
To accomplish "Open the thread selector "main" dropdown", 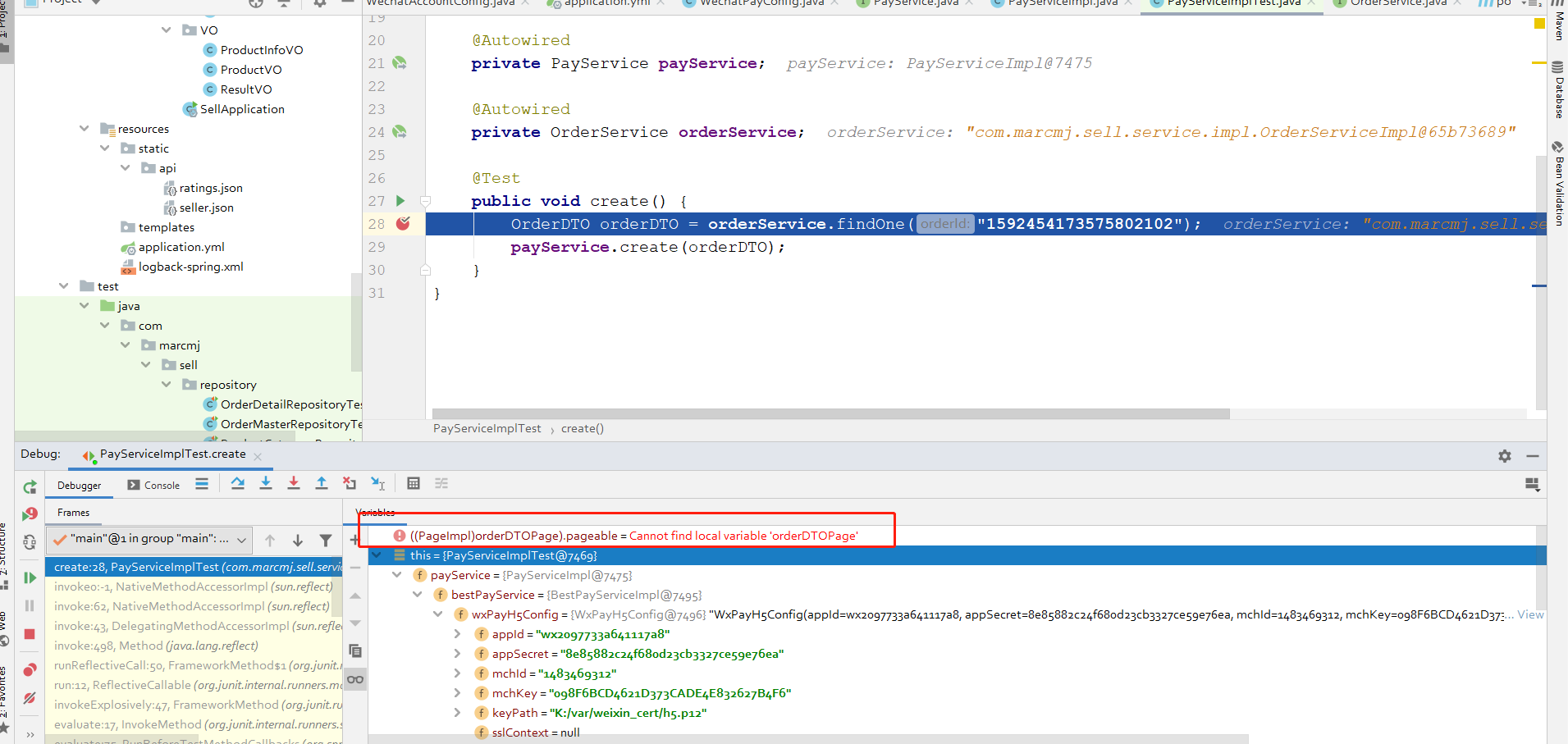I will [x=149, y=539].
